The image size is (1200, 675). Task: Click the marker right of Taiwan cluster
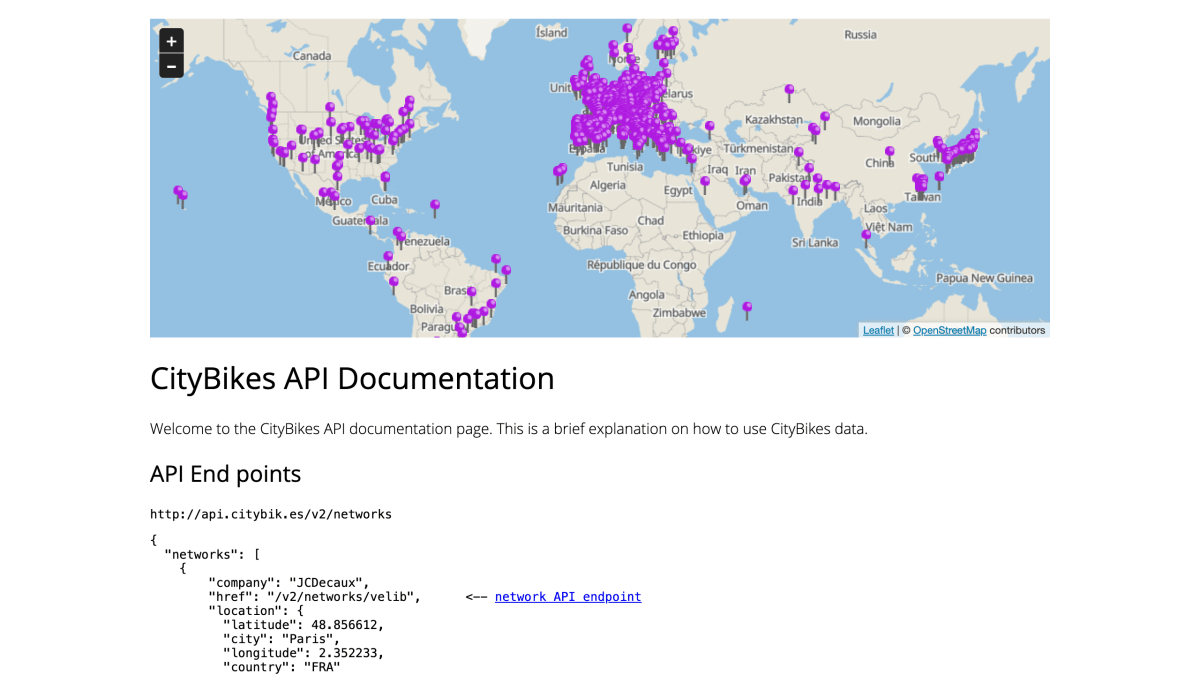(939, 181)
